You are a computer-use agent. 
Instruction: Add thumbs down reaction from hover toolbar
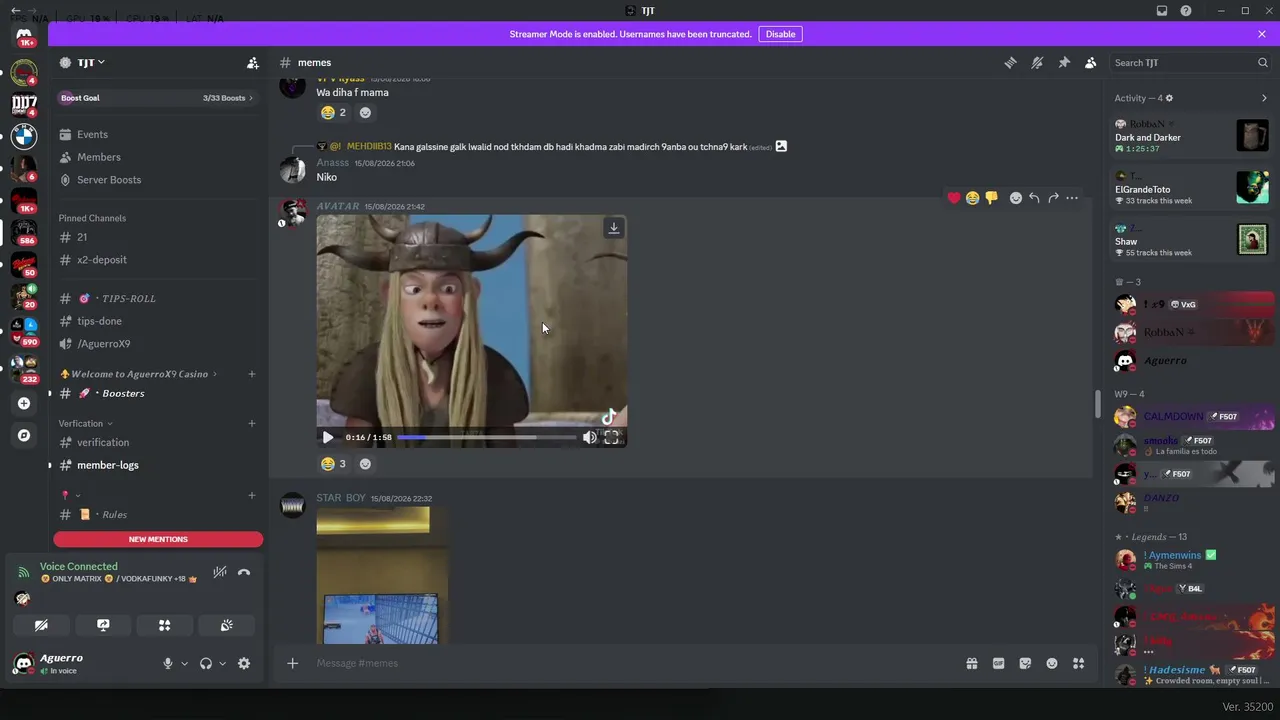[991, 198]
